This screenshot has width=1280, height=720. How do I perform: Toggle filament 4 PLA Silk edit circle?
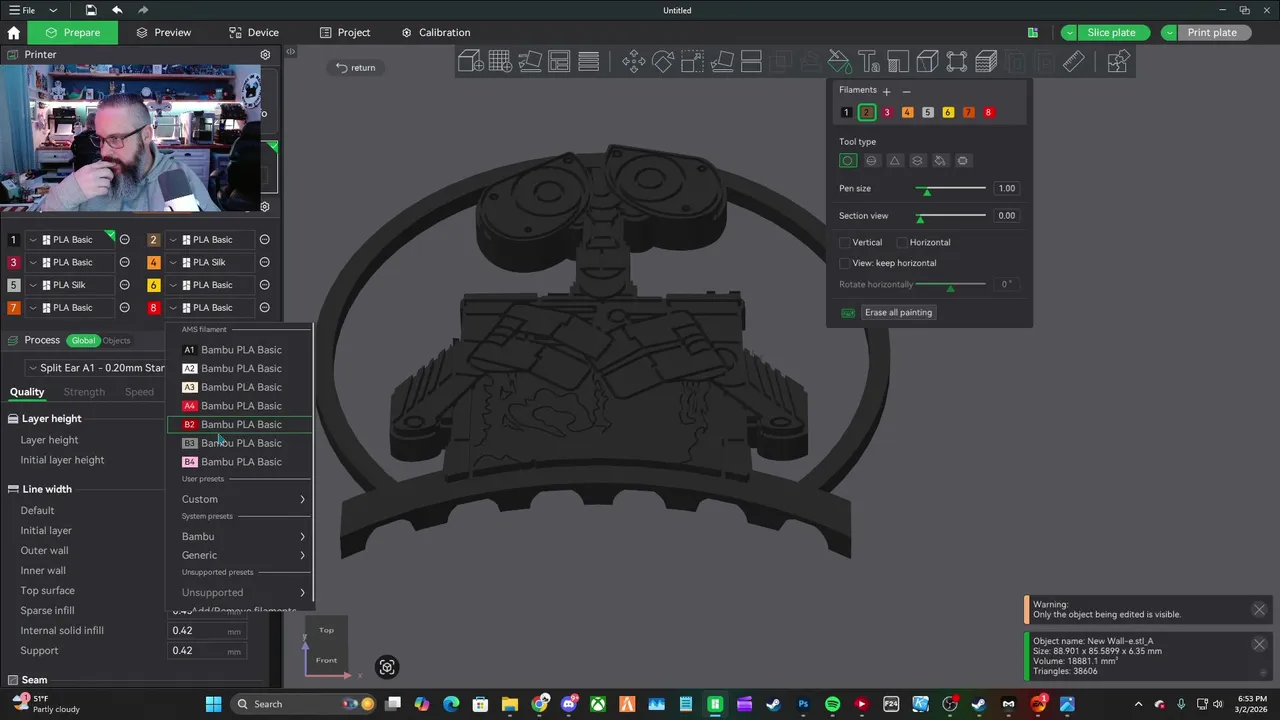pyautogui.click(x=265, y=262)
